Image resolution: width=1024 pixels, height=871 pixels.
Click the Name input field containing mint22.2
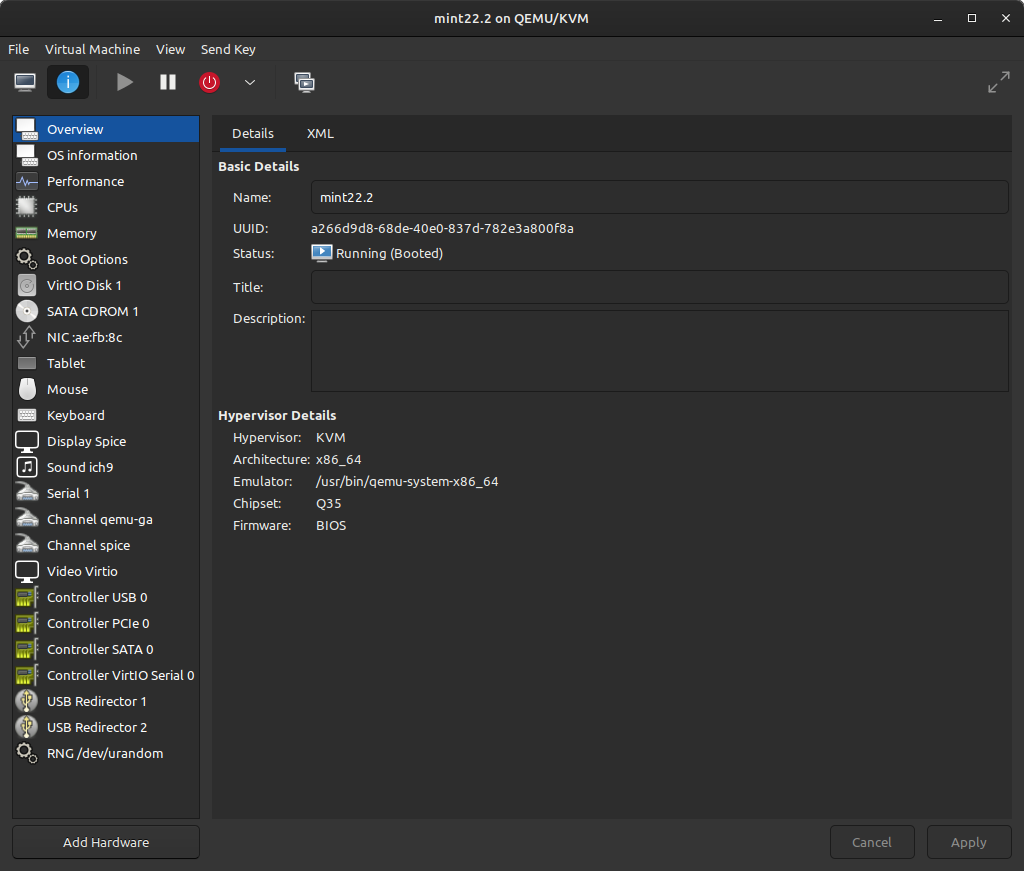[660, 197]
